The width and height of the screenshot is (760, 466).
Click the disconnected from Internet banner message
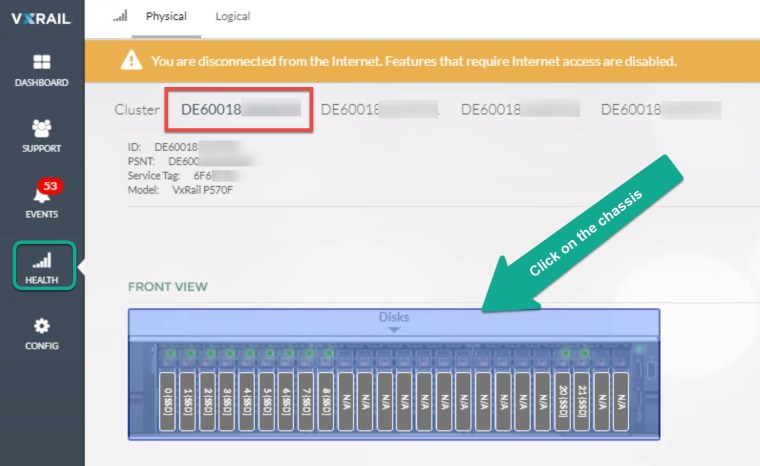[413, 61]
